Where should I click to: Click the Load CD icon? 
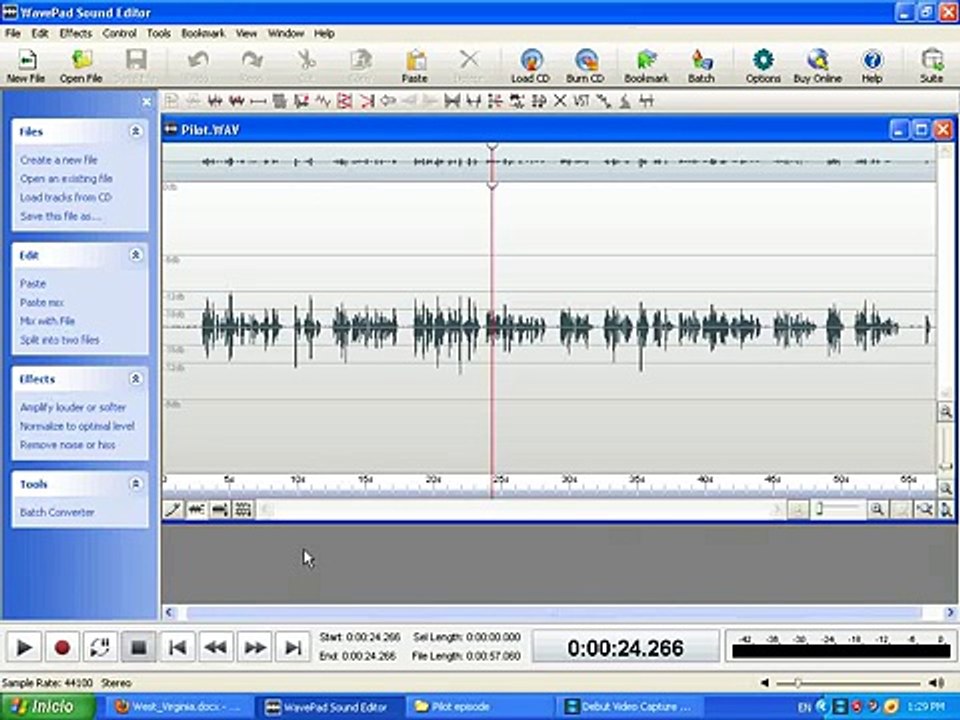pos(531,66)
